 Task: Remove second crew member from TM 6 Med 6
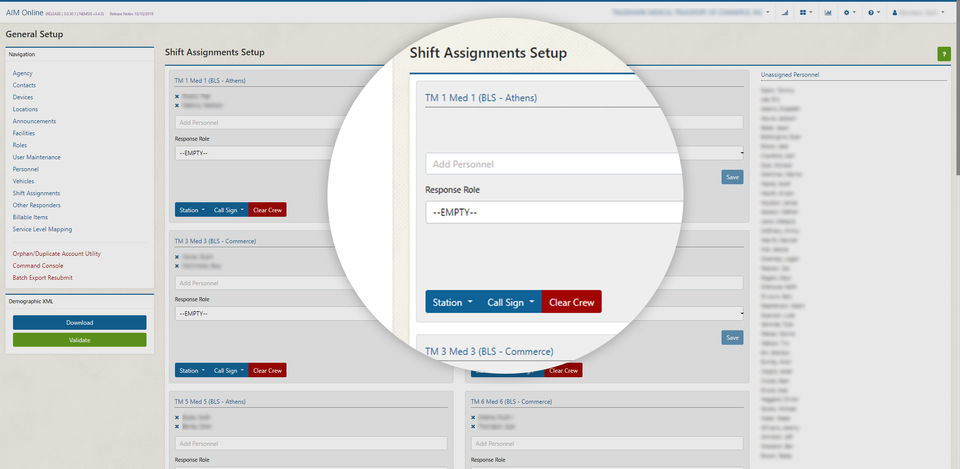pyautogui.click(x=473, y=426)
